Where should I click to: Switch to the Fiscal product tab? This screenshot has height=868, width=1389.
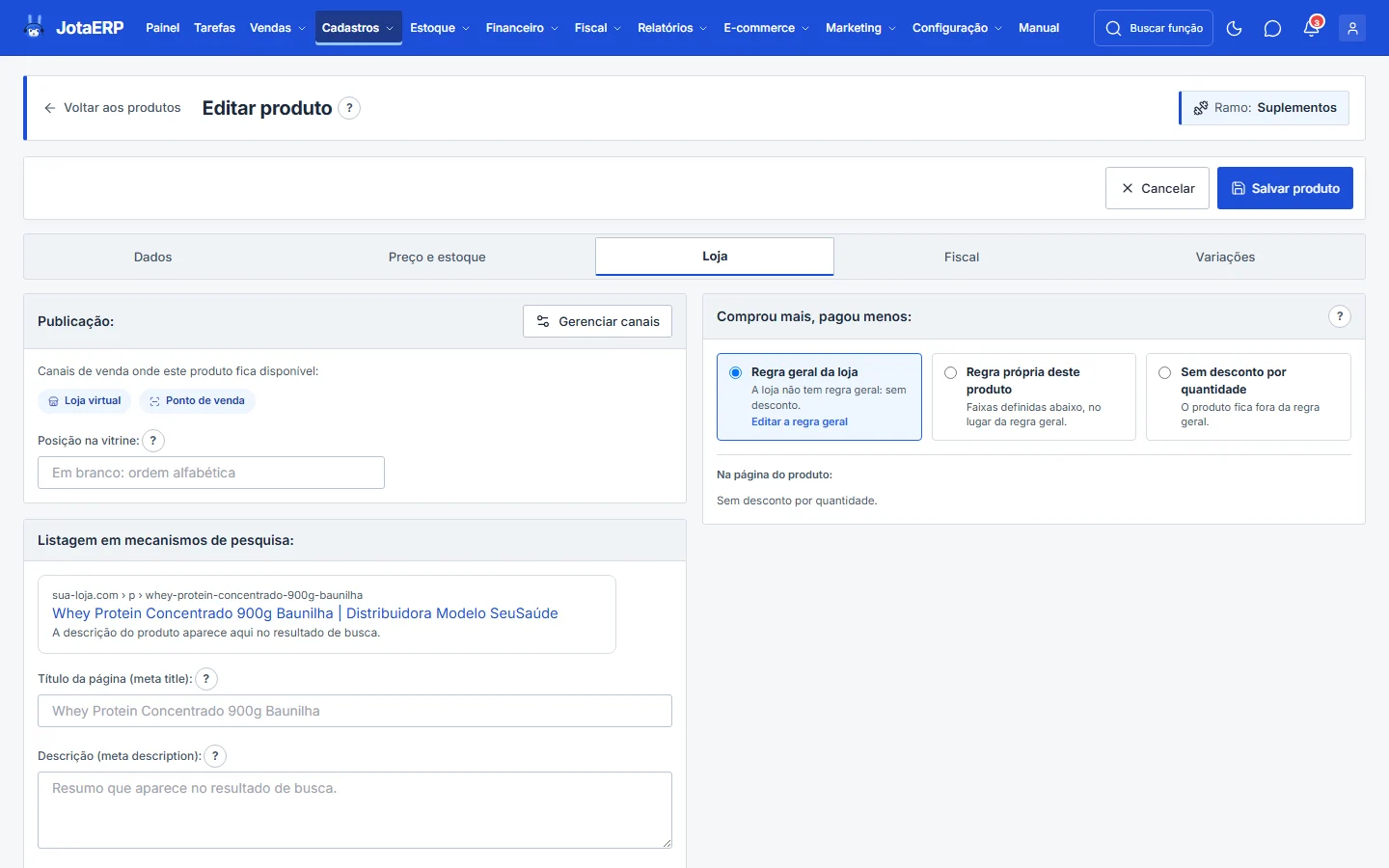coord(962,258)
